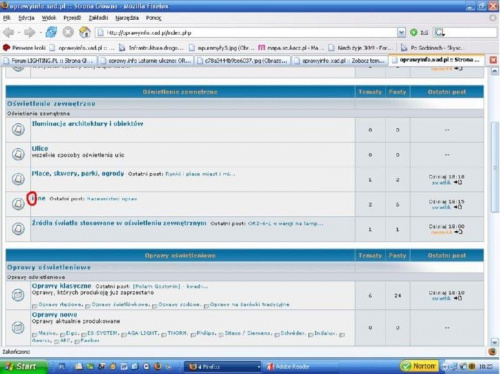Open the Pierwsze kroki bookmark
The image size is (500, 374).
tap(24, 48)
